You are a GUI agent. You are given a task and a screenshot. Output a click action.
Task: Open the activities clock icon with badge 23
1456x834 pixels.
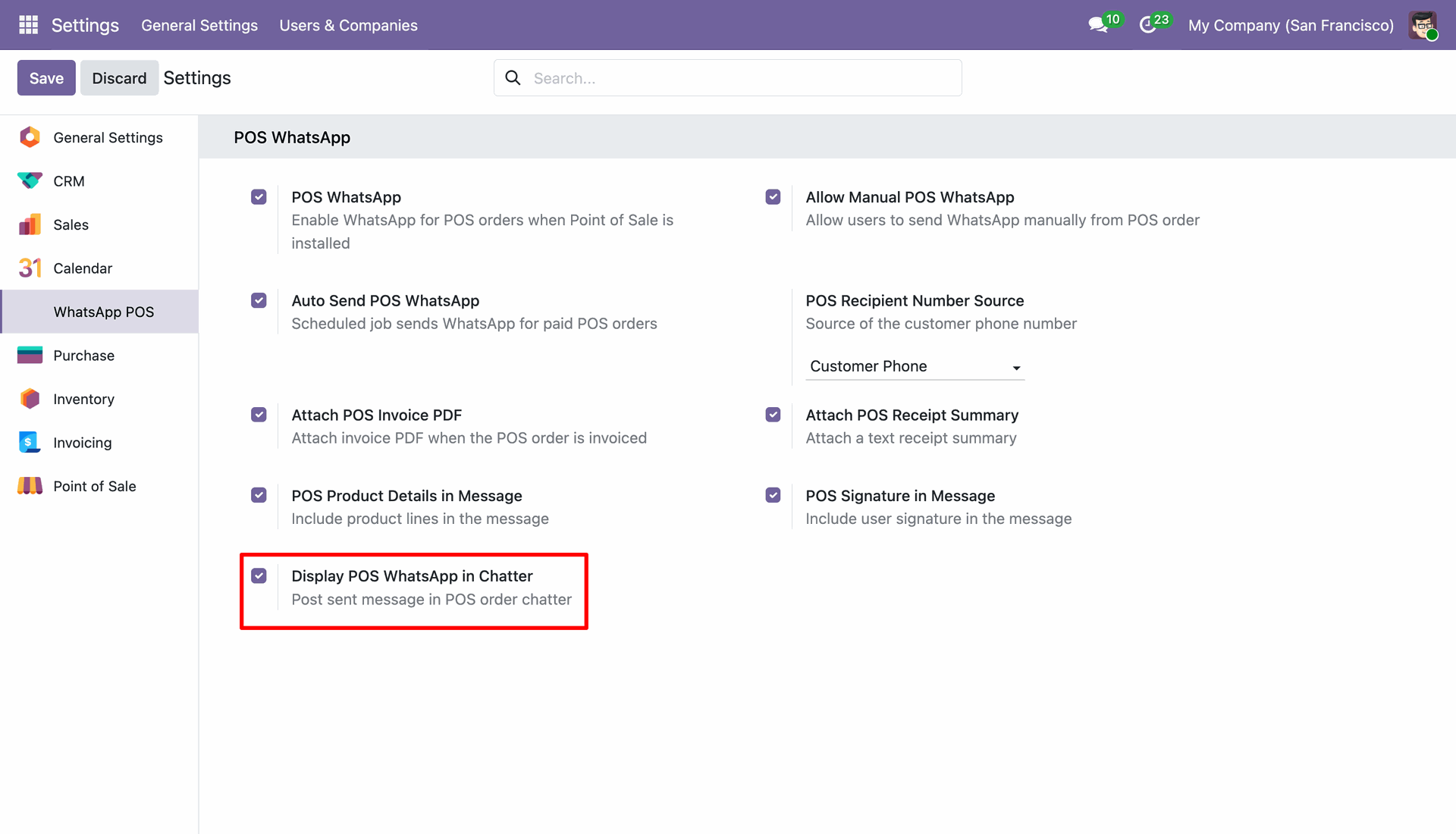click(x=1155, y=24)
